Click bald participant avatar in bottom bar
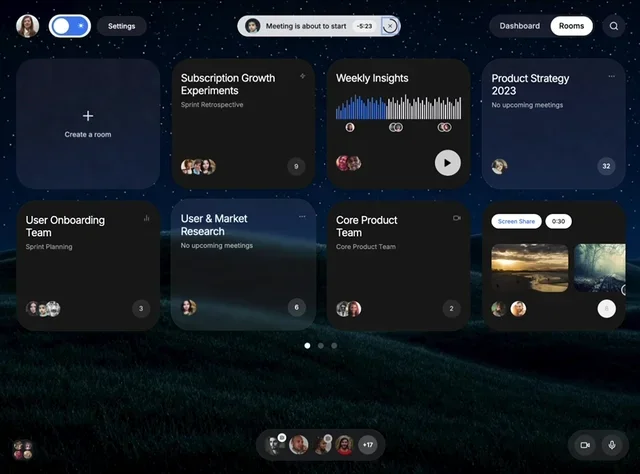The image size is (640, 474). [x=298, y=445]
